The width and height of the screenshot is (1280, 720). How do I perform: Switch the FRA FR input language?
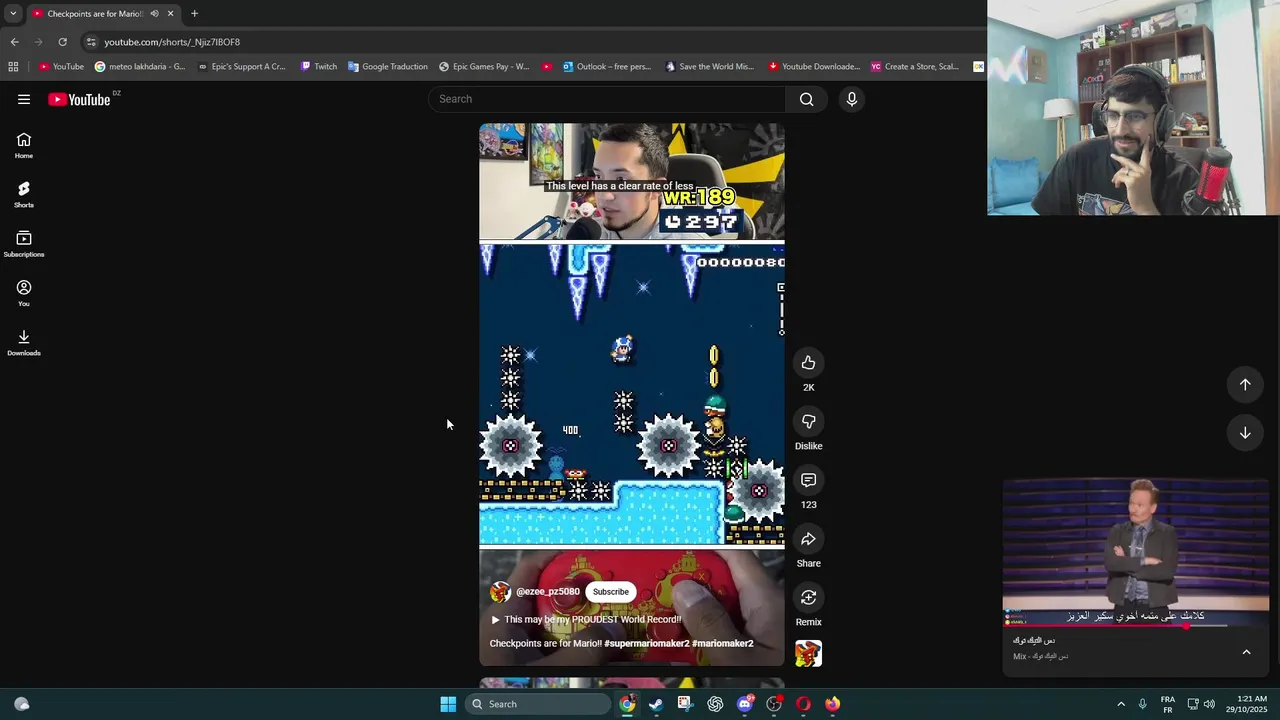[x=1168, y=704]
